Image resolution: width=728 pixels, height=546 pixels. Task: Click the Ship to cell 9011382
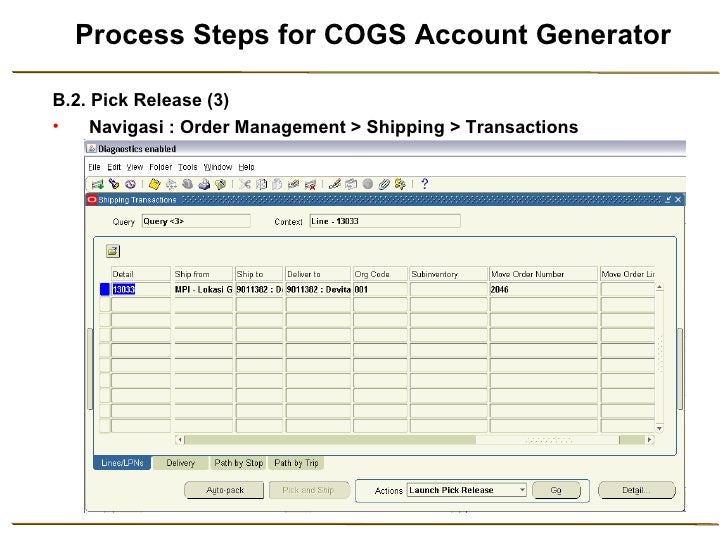[259, 289]
